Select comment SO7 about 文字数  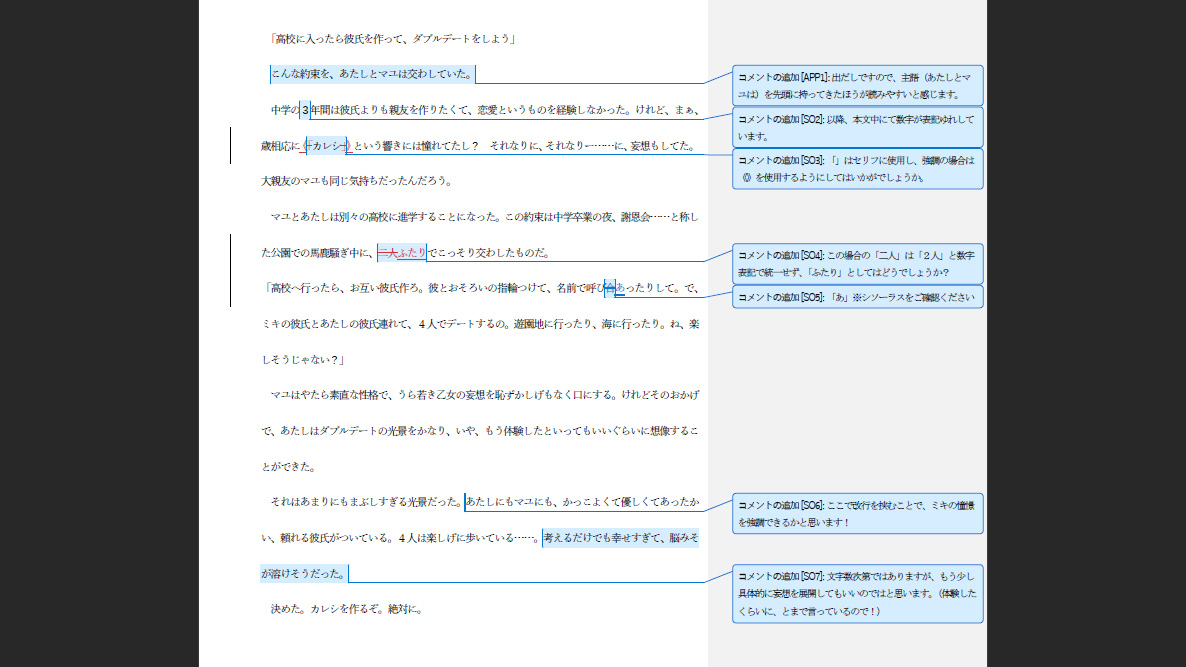857,593
